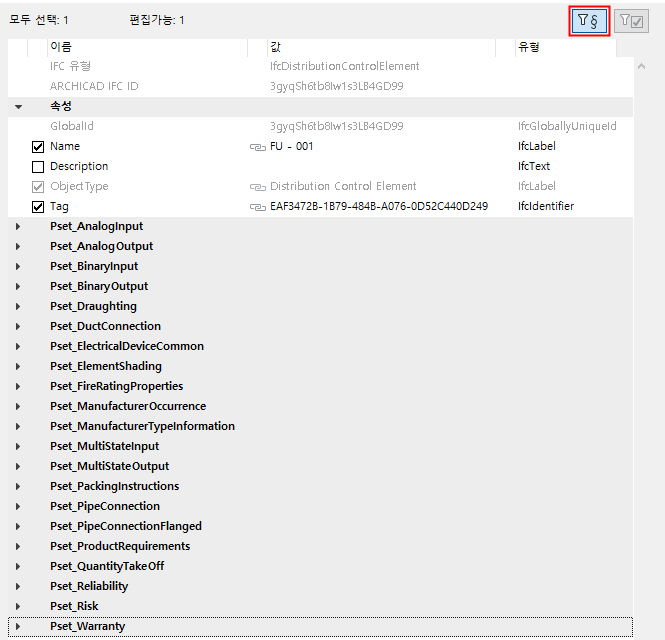Expand Pset_ElementShading
This screenshot has width=665, height=640.
point(18,366)
